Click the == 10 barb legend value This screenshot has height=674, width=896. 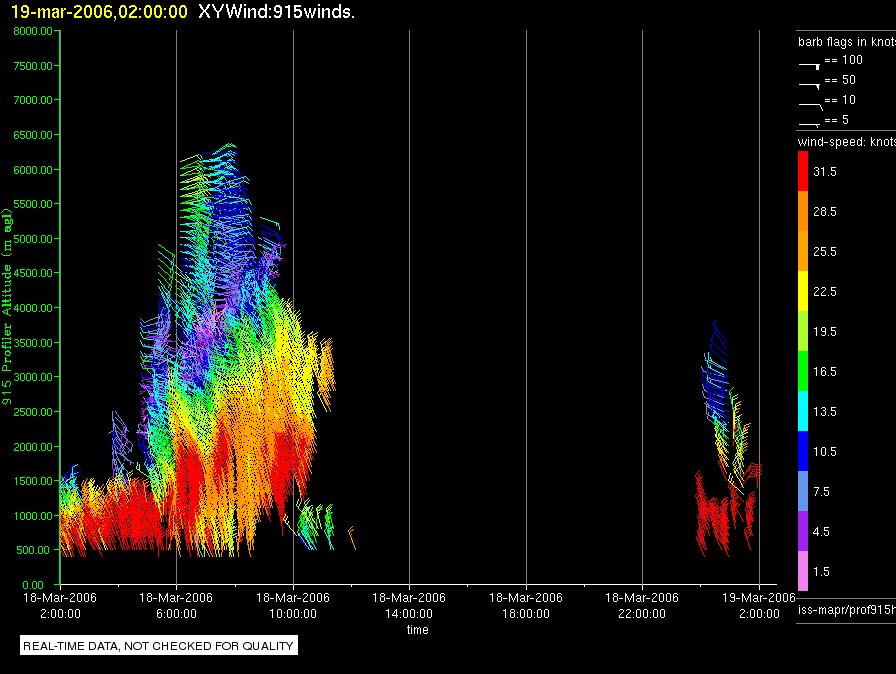tap(841, 100)
